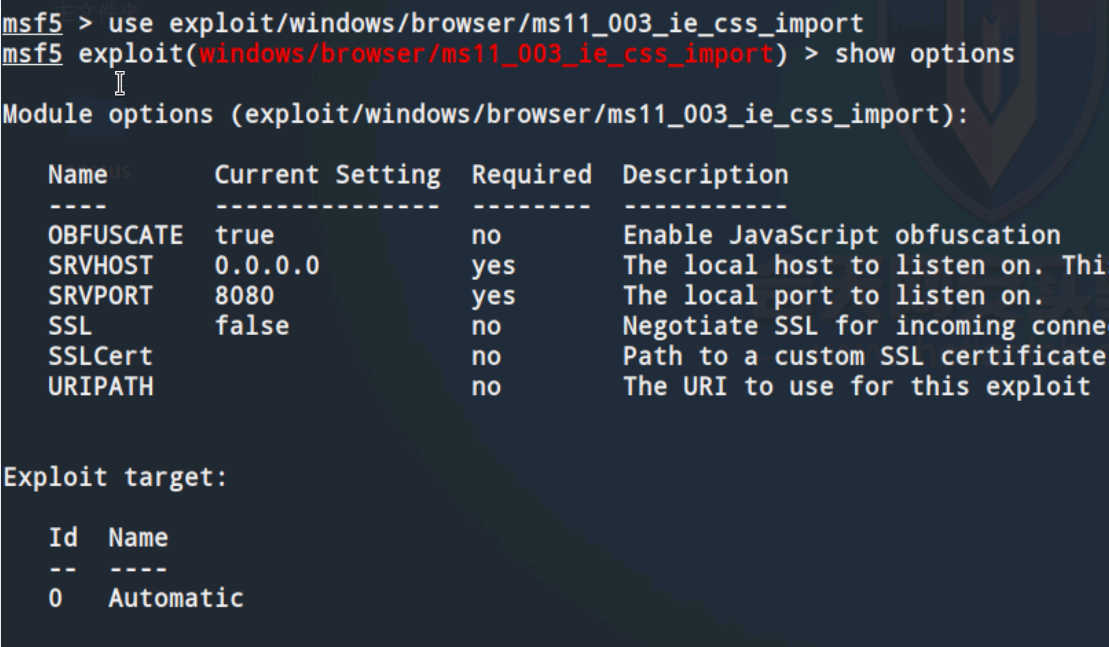
Task: Click the 8080 port value
Action: 244,296
